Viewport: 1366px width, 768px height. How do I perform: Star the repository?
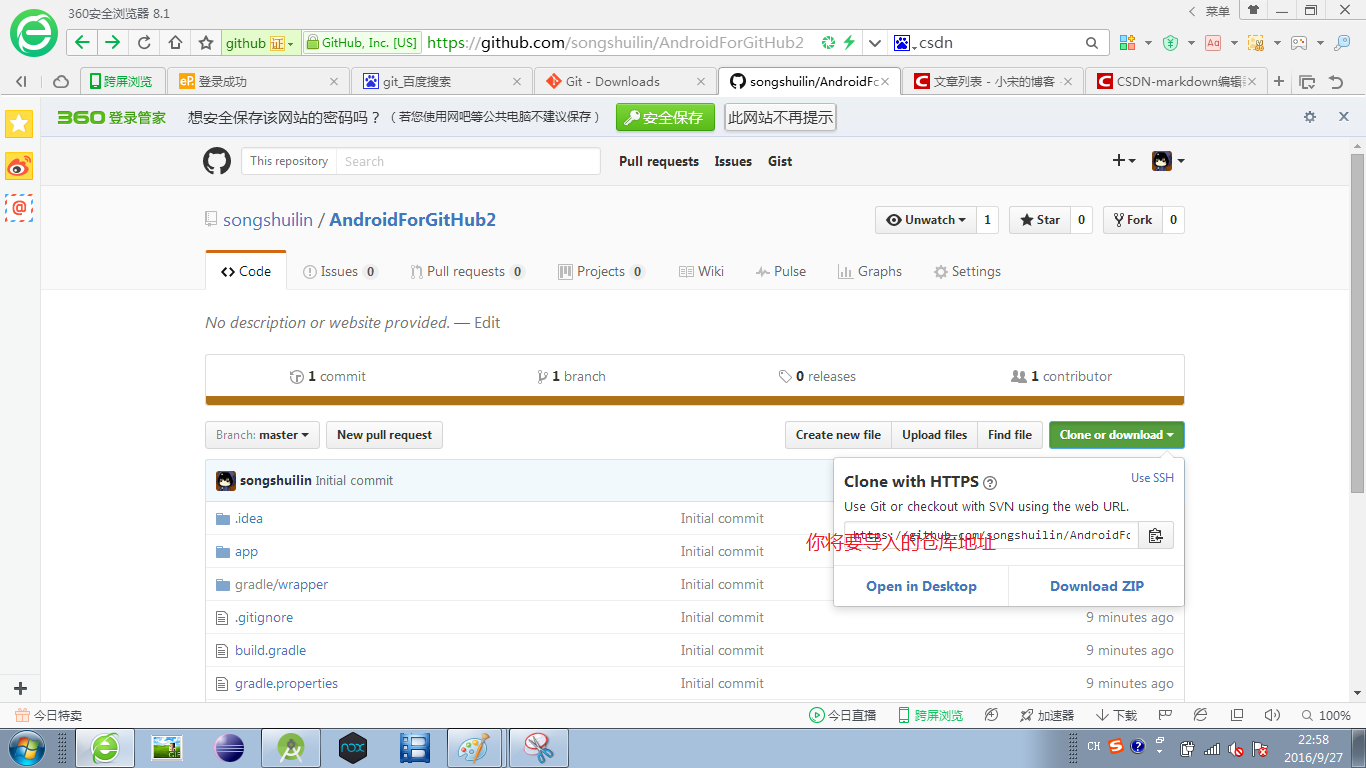point(1039,220)
